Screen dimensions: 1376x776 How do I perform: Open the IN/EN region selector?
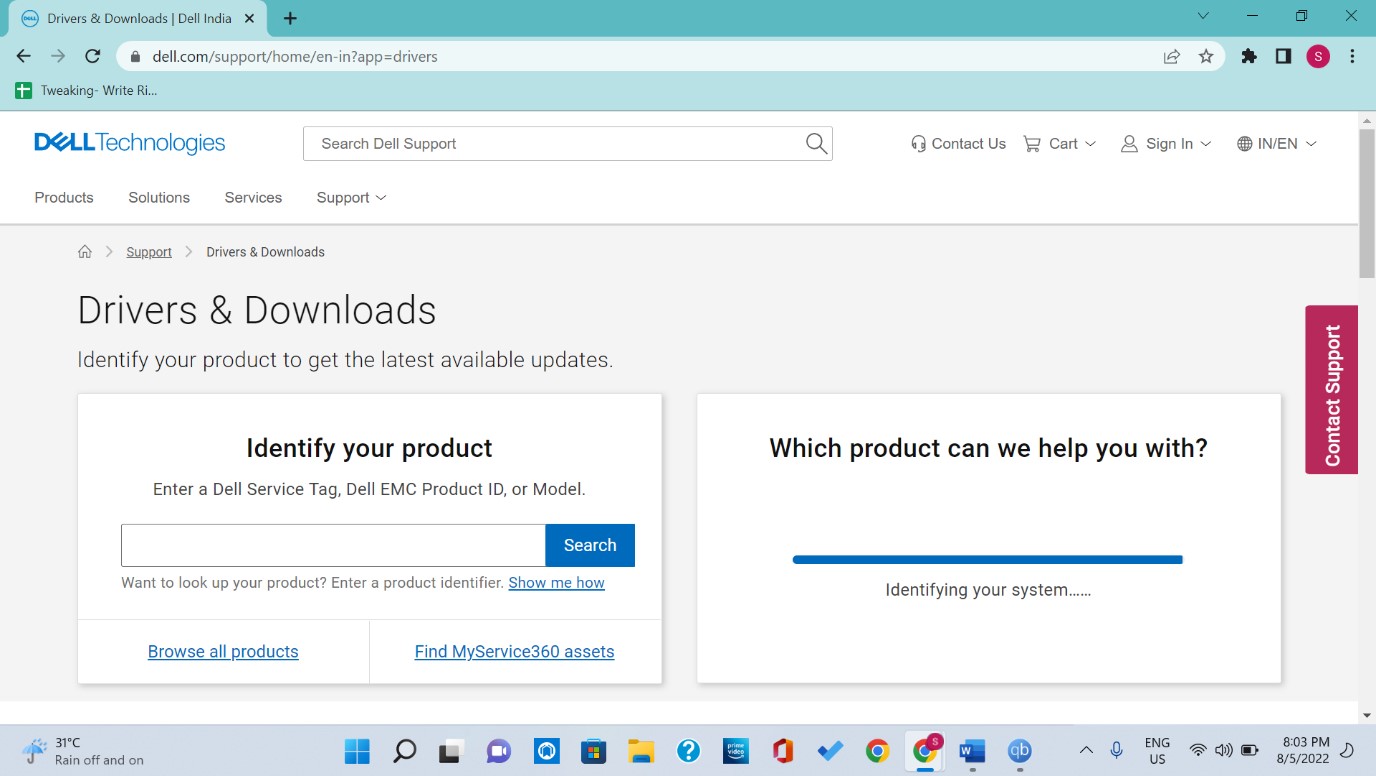click(x=1277, y=144)
